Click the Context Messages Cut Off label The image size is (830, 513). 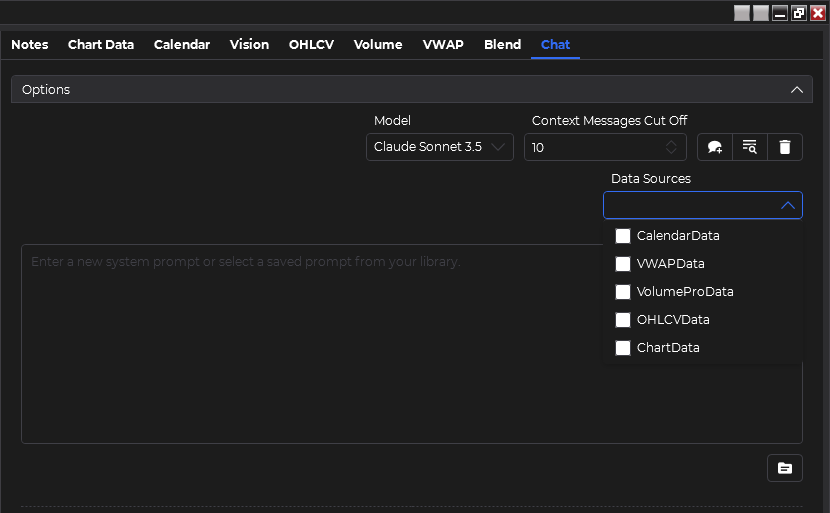(609, 121)
